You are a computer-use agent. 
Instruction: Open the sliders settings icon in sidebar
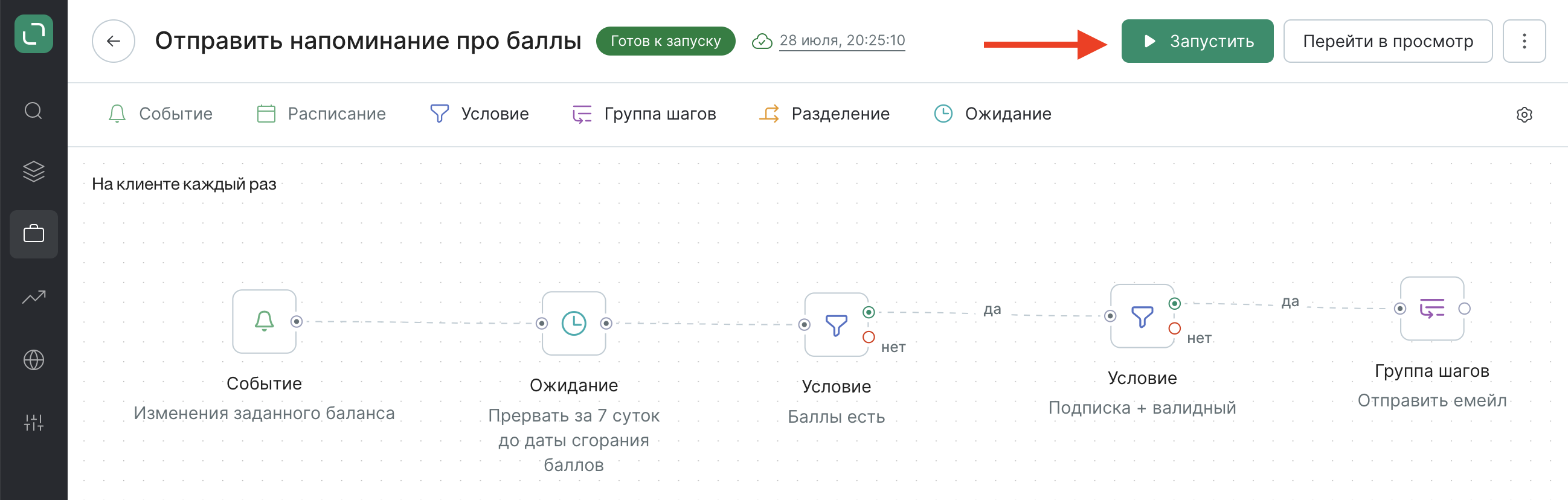pyautogui.click(x=33, y=423)
